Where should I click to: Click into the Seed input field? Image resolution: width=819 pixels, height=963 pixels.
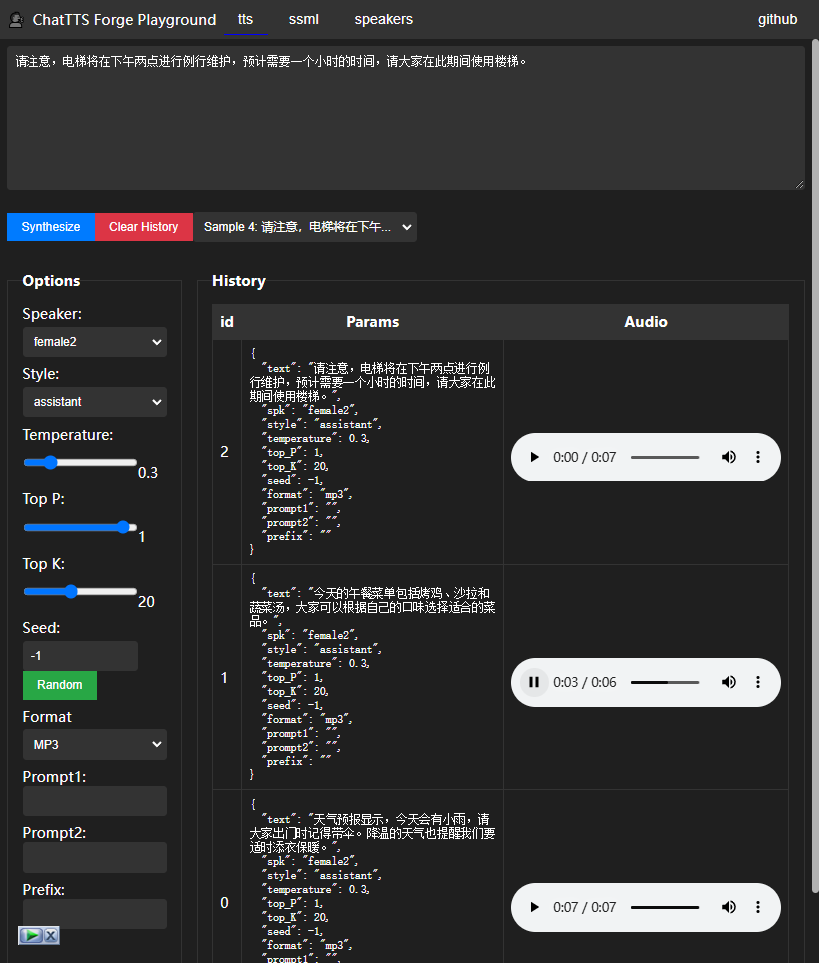click(80, 656)
